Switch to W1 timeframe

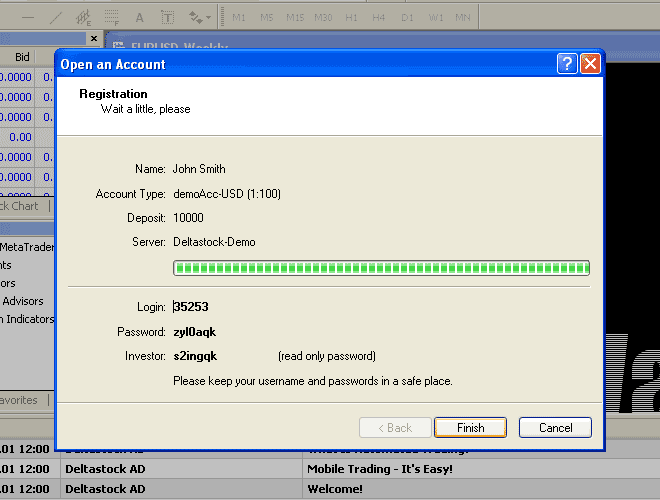coord(436,18)
